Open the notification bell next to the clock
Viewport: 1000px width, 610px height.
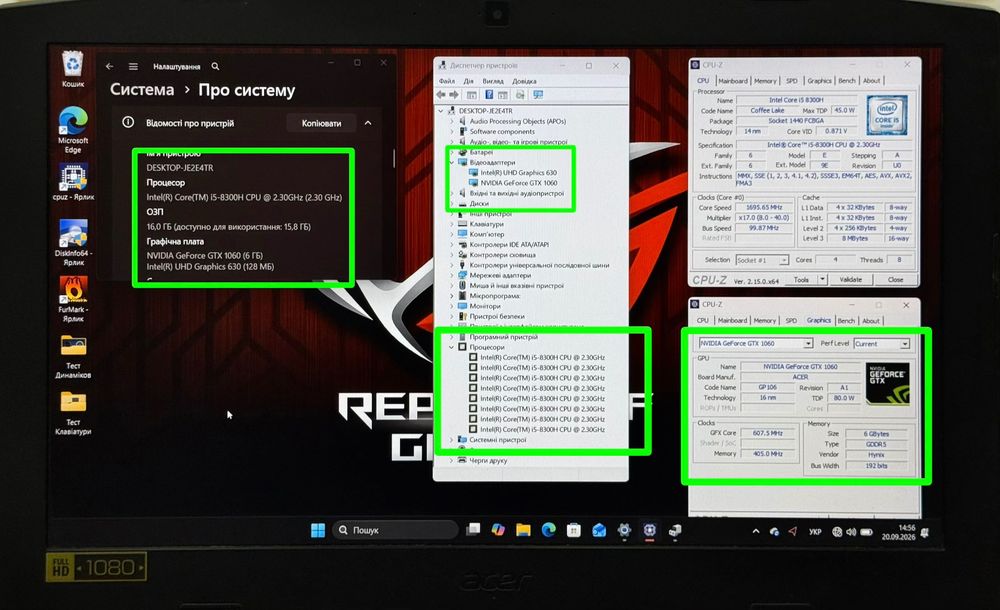[x=925, y=532]
